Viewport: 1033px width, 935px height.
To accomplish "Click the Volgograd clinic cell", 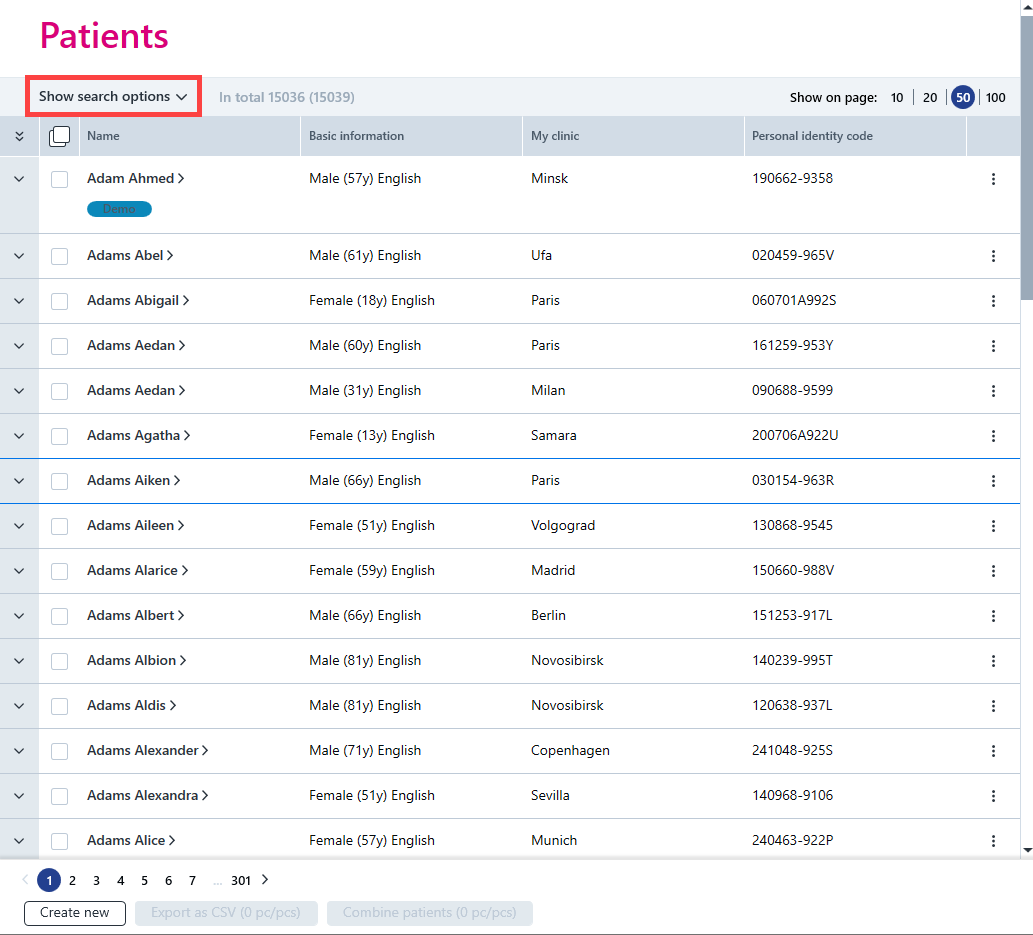I will [x=563, y=526].
